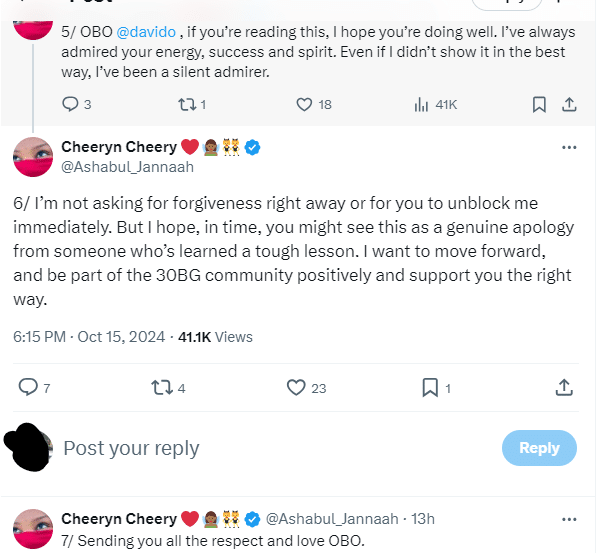Repost the 6/ apology post

point(160,387)
